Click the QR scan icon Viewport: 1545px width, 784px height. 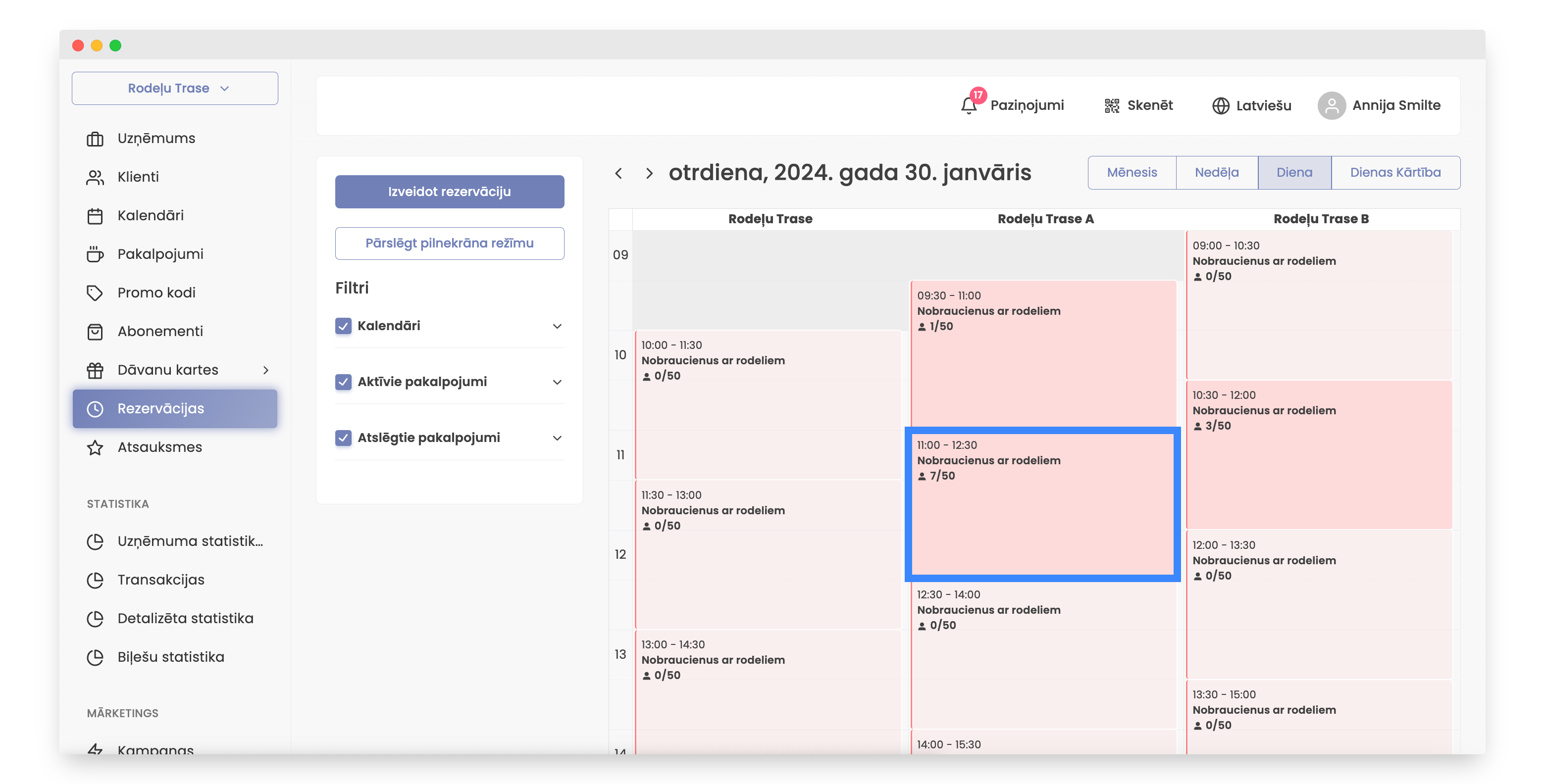coord(1111,105)
